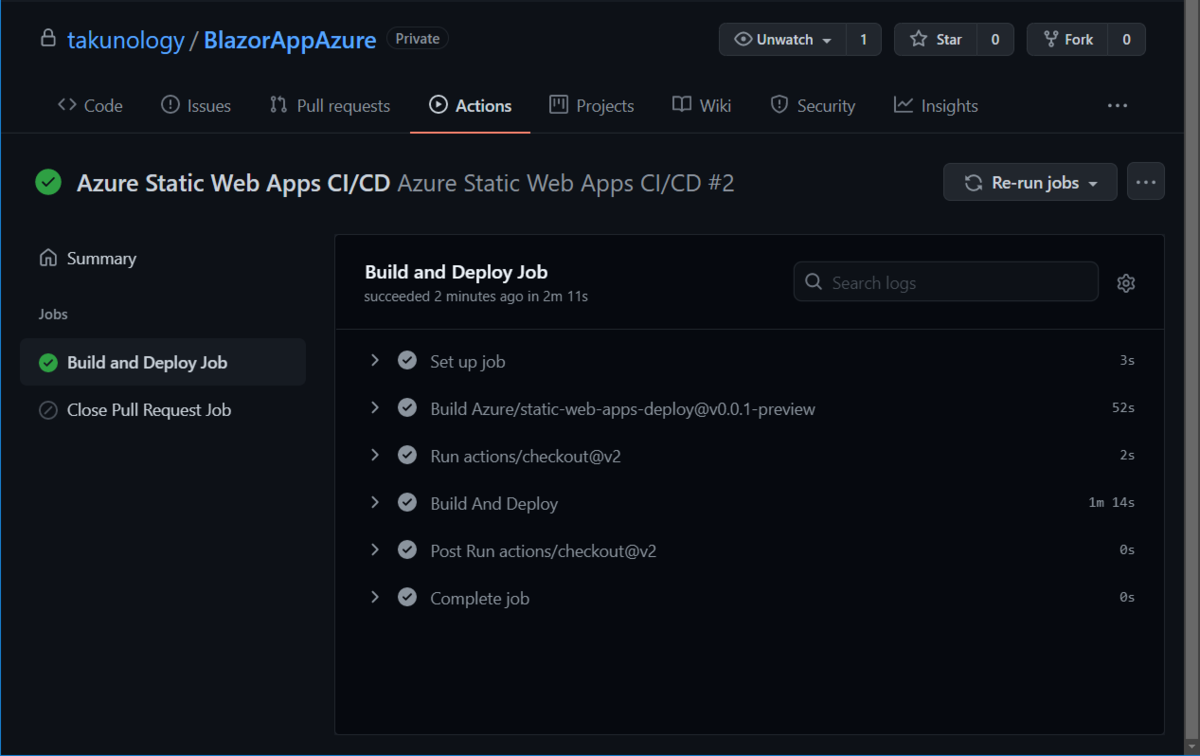Click the fork count 0
The width and height of the screenshot is (1200, 756).
tap(1127, 39)
